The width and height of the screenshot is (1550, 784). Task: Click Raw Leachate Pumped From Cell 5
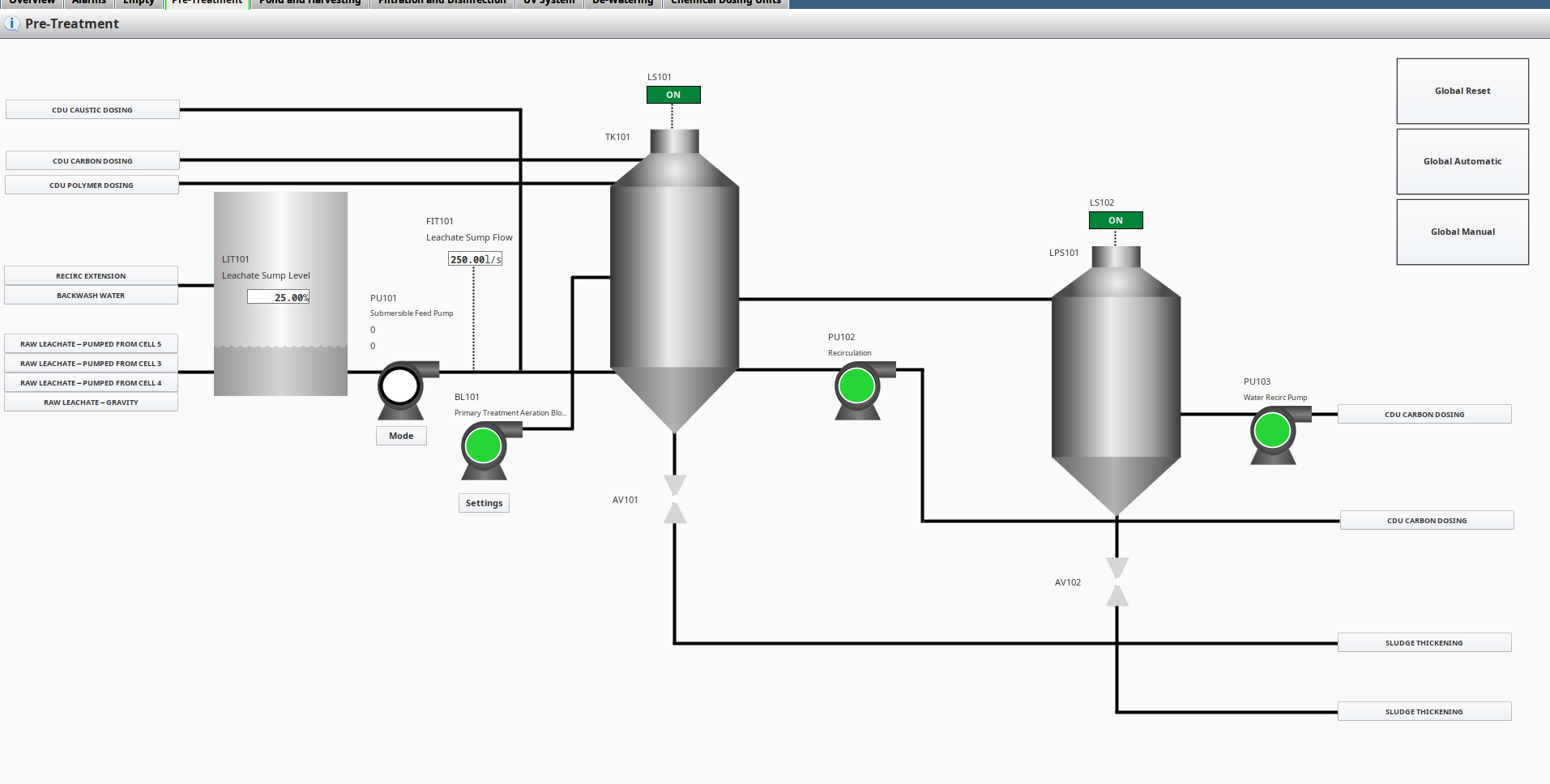click(x=91, y=343)
